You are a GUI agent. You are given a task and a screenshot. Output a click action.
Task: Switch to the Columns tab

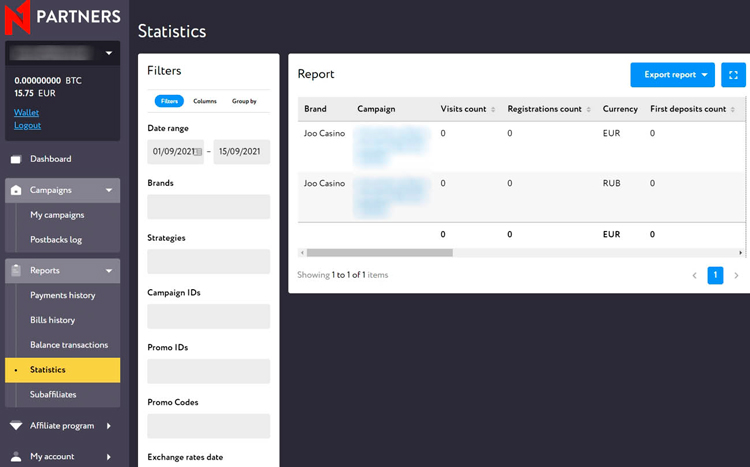[205, 101]
